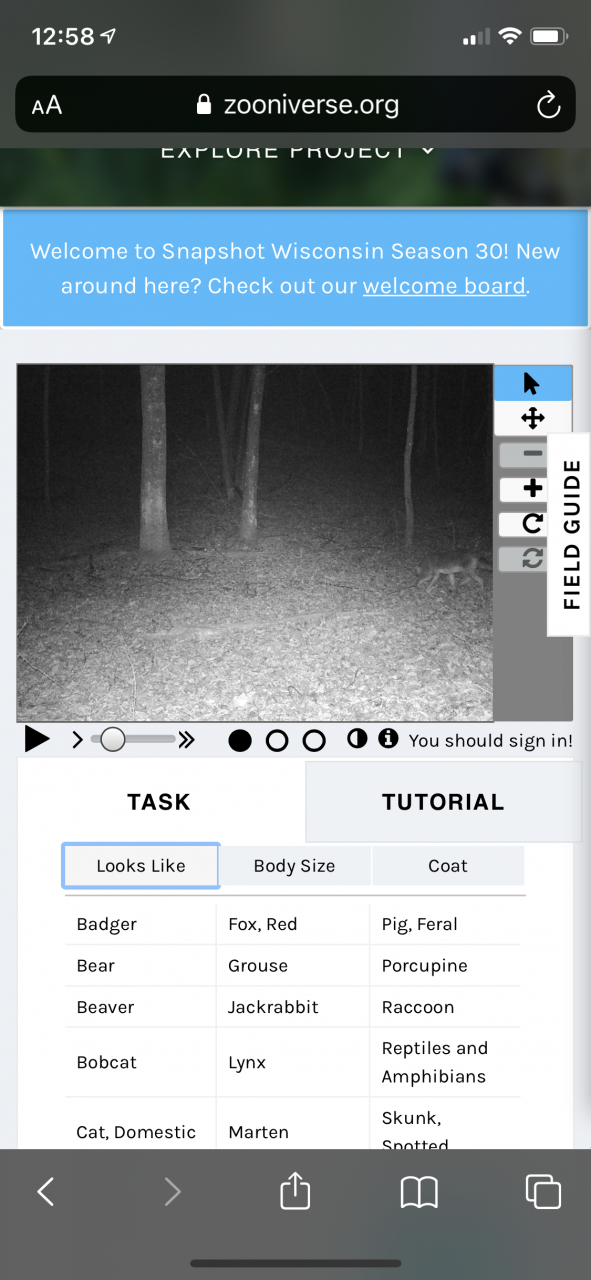Play the image sequence
The height and width of the screenshot is (1280, 591).
click(x=37, y=740)
